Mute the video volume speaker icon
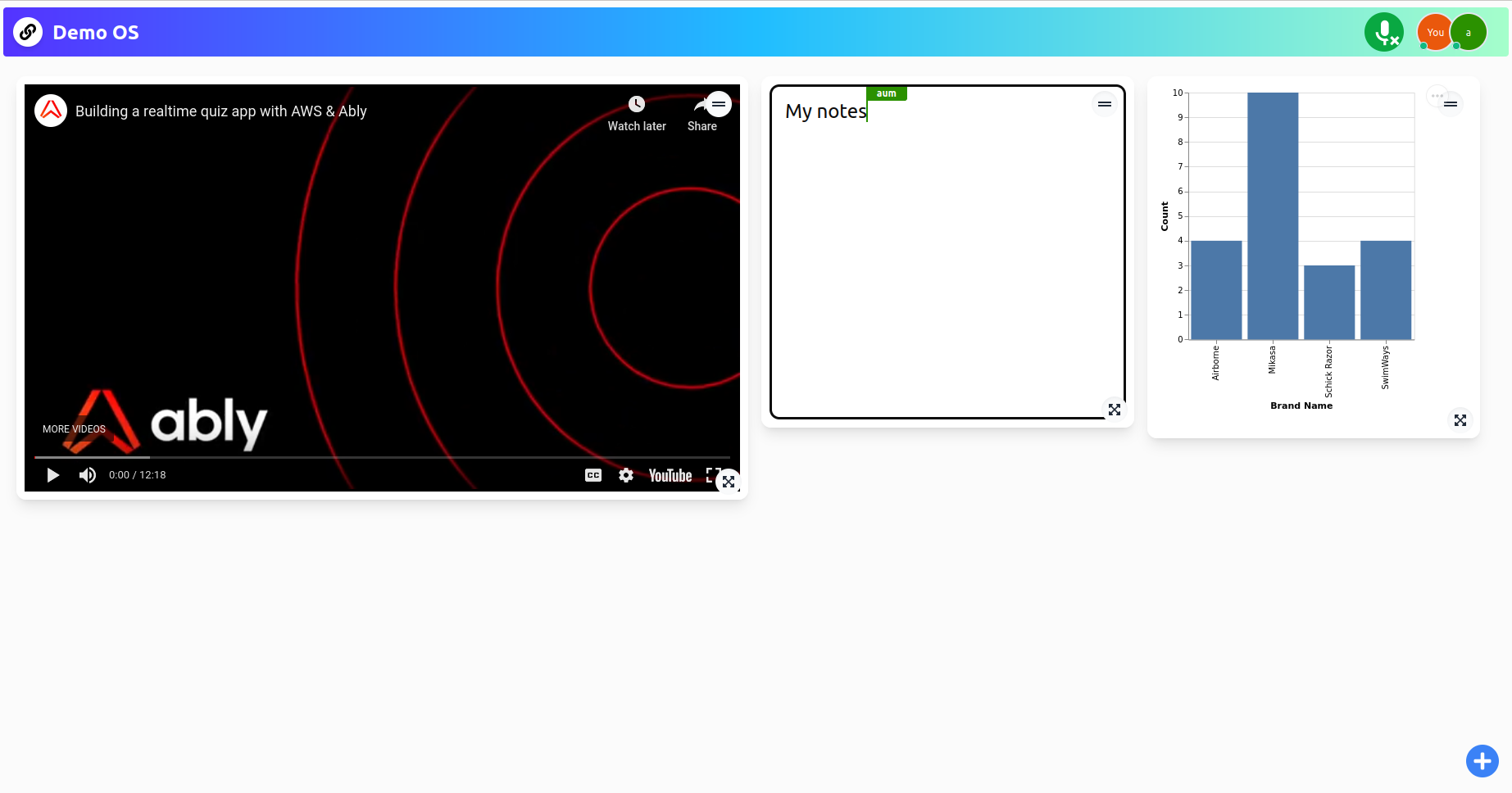Screen dimensions: 1512x793 coord(88,475)
